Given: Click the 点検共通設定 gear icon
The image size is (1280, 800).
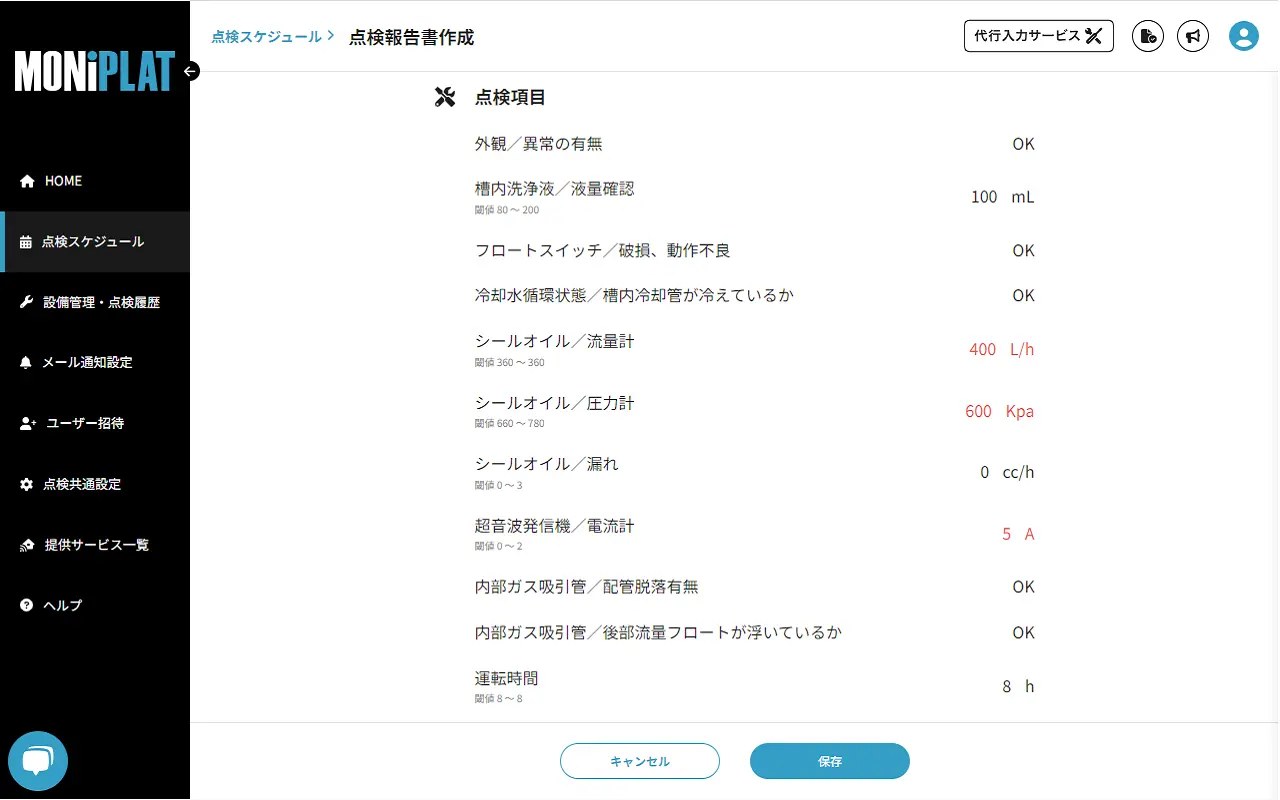Looking at the screenshot, I should coord(28,484).
